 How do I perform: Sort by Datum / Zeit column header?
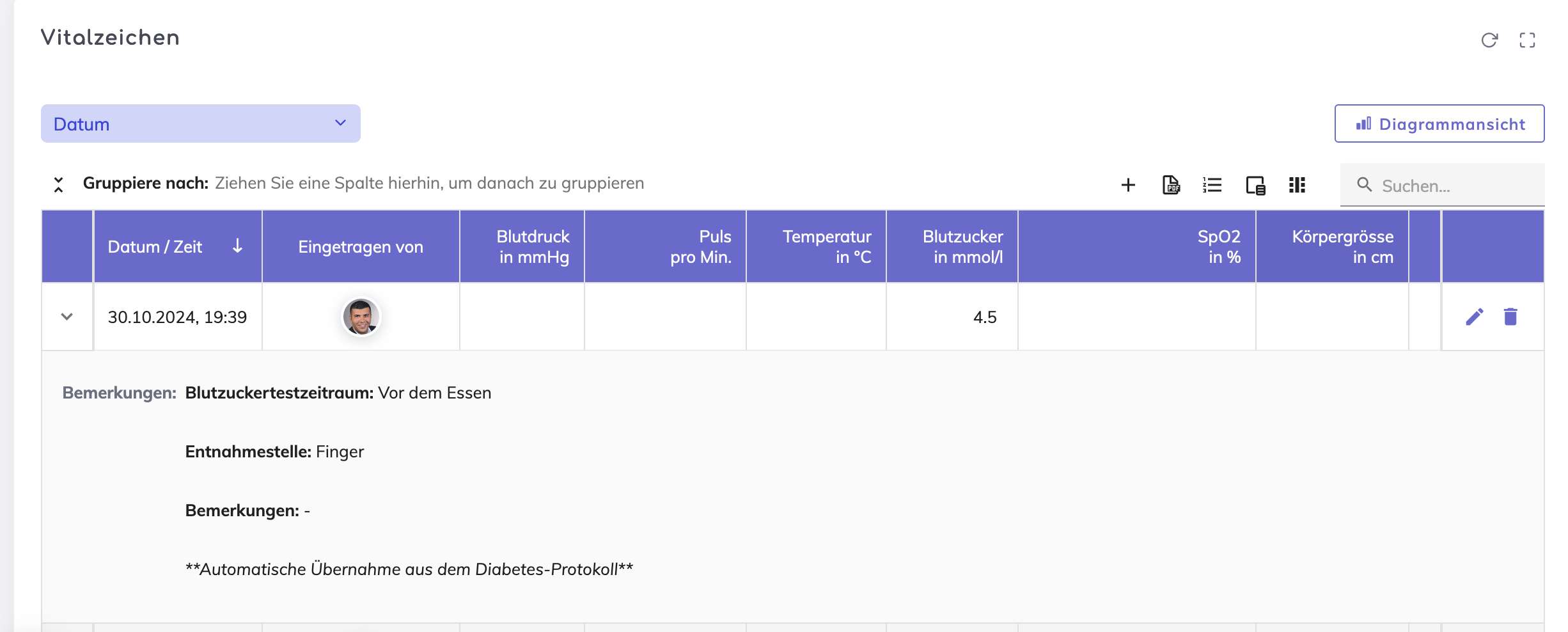[x=155, y=247]
